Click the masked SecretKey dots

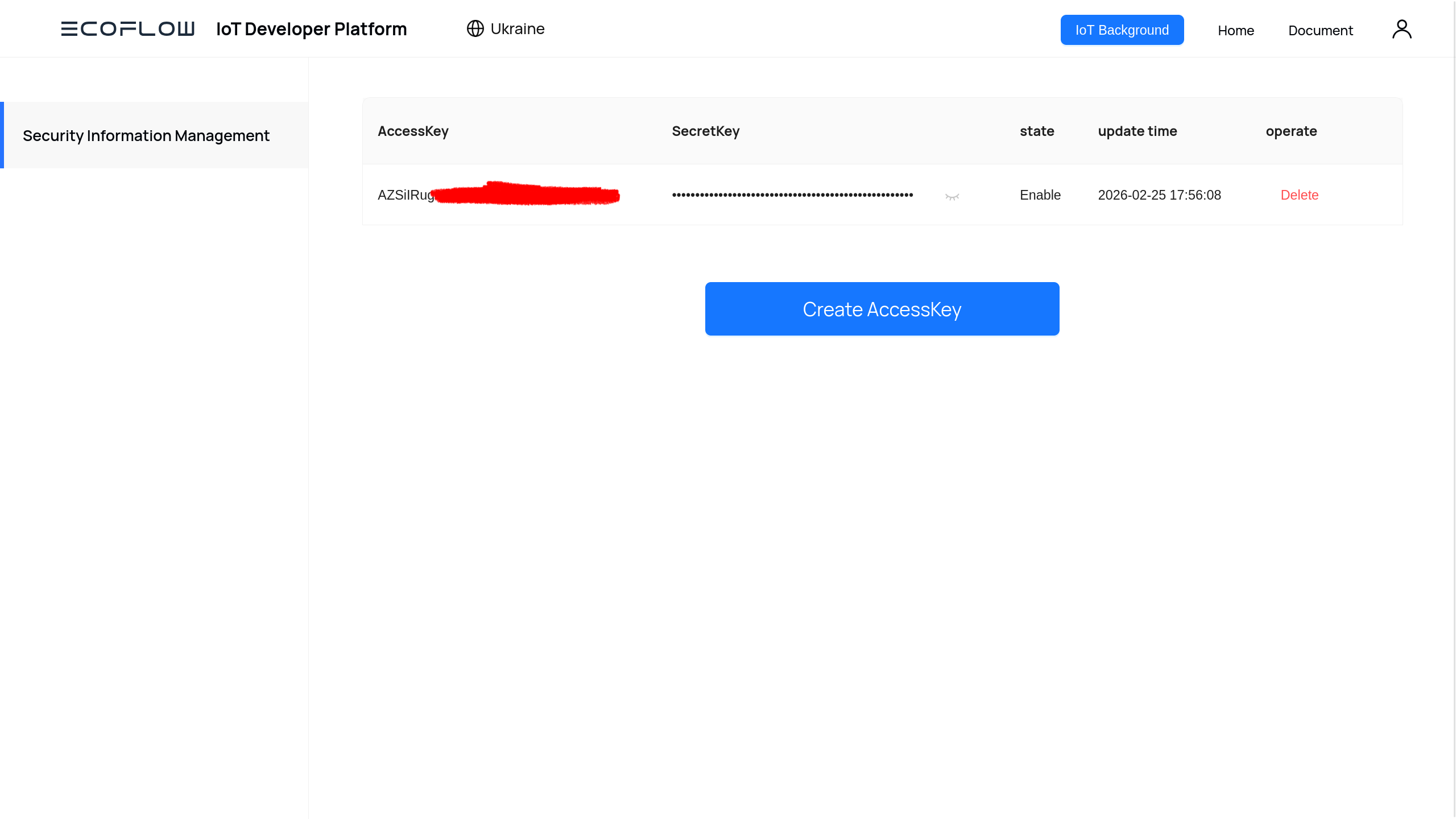tap(792, 195)
